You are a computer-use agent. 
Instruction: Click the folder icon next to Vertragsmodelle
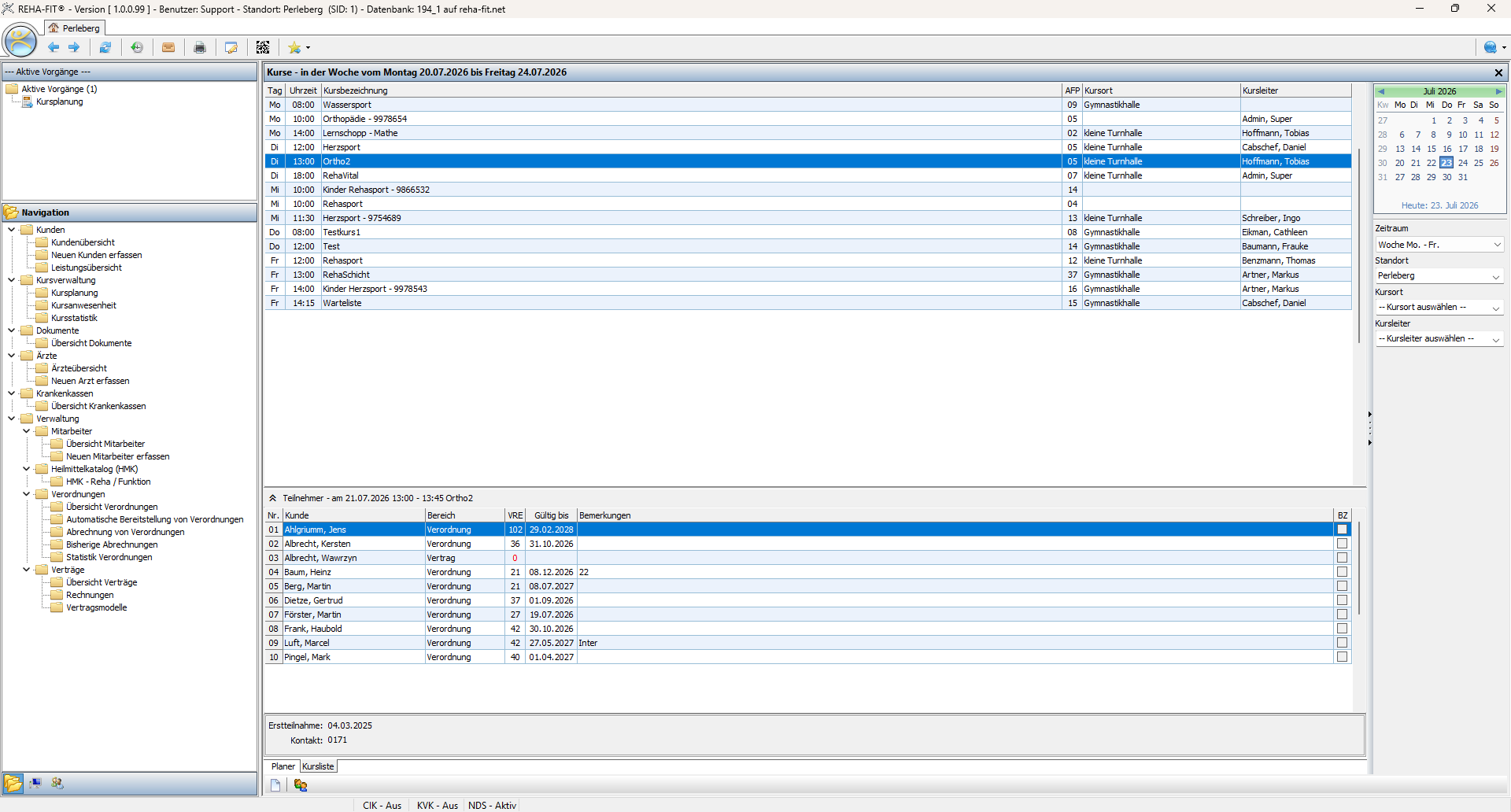[x=57, y=607]
